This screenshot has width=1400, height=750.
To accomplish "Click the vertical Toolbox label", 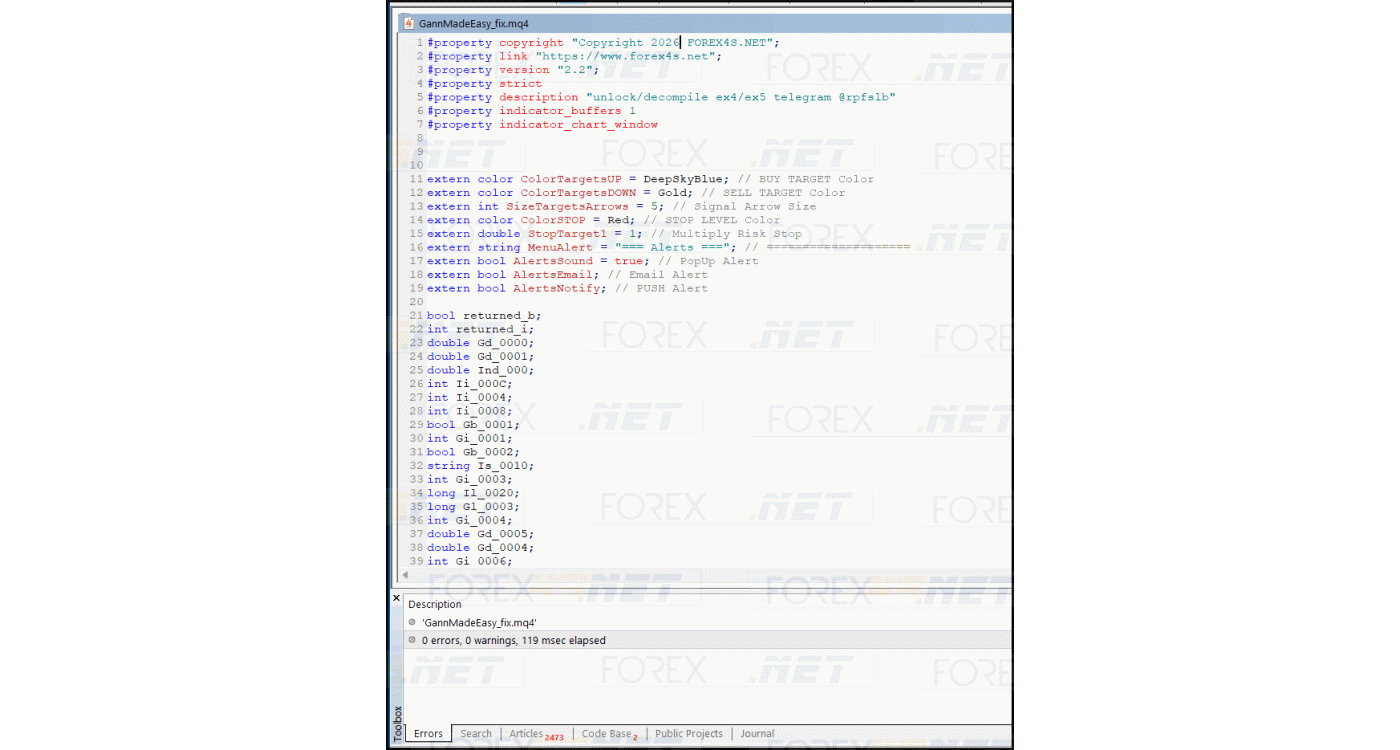I will pyautogui.click(x=397, y=723).
